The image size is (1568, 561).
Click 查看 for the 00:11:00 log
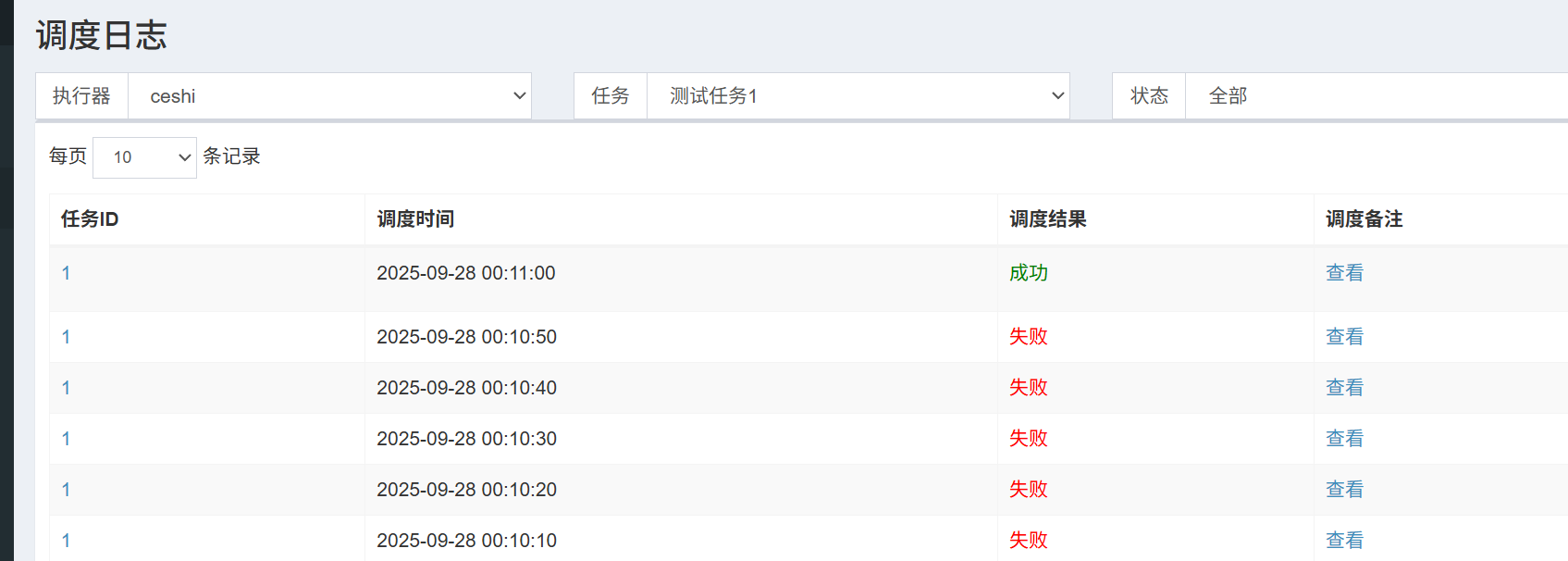[x=1344, y=273]
